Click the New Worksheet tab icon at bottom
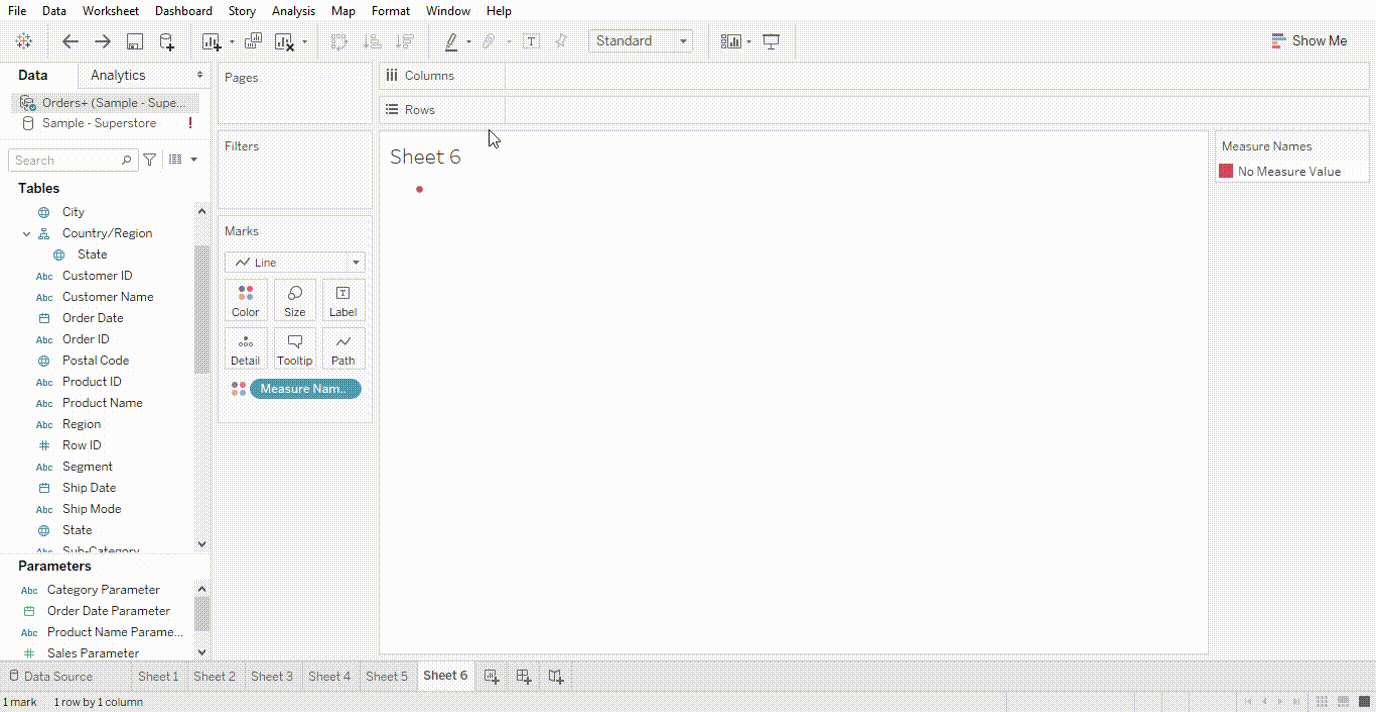This screenshot has height=712, width=1376. [x=491, y=676]
